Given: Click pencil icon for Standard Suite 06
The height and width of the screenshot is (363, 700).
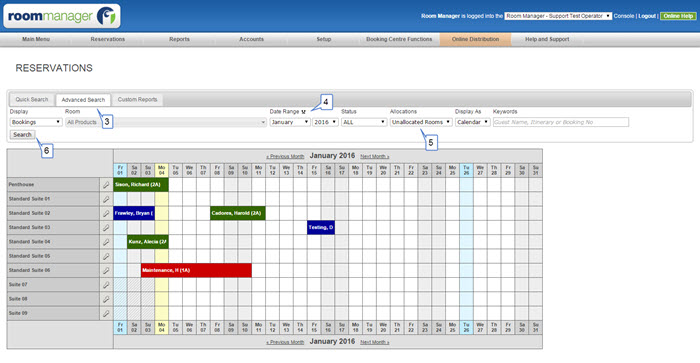Looking at the screenshot, I should 106,270.
